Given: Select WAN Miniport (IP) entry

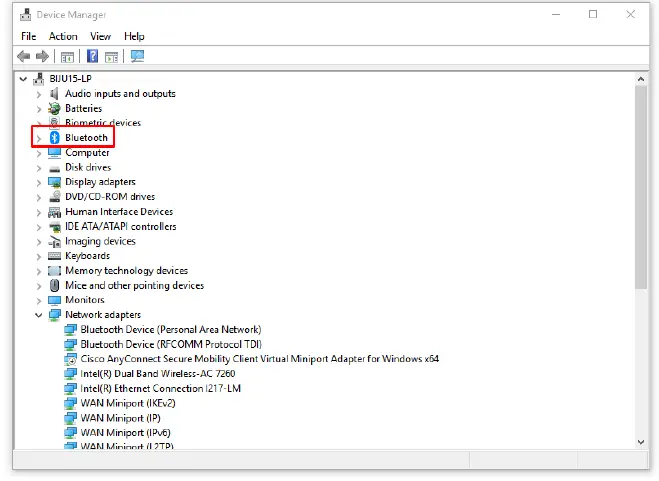Looking at the screenshot, I should 121,418.
